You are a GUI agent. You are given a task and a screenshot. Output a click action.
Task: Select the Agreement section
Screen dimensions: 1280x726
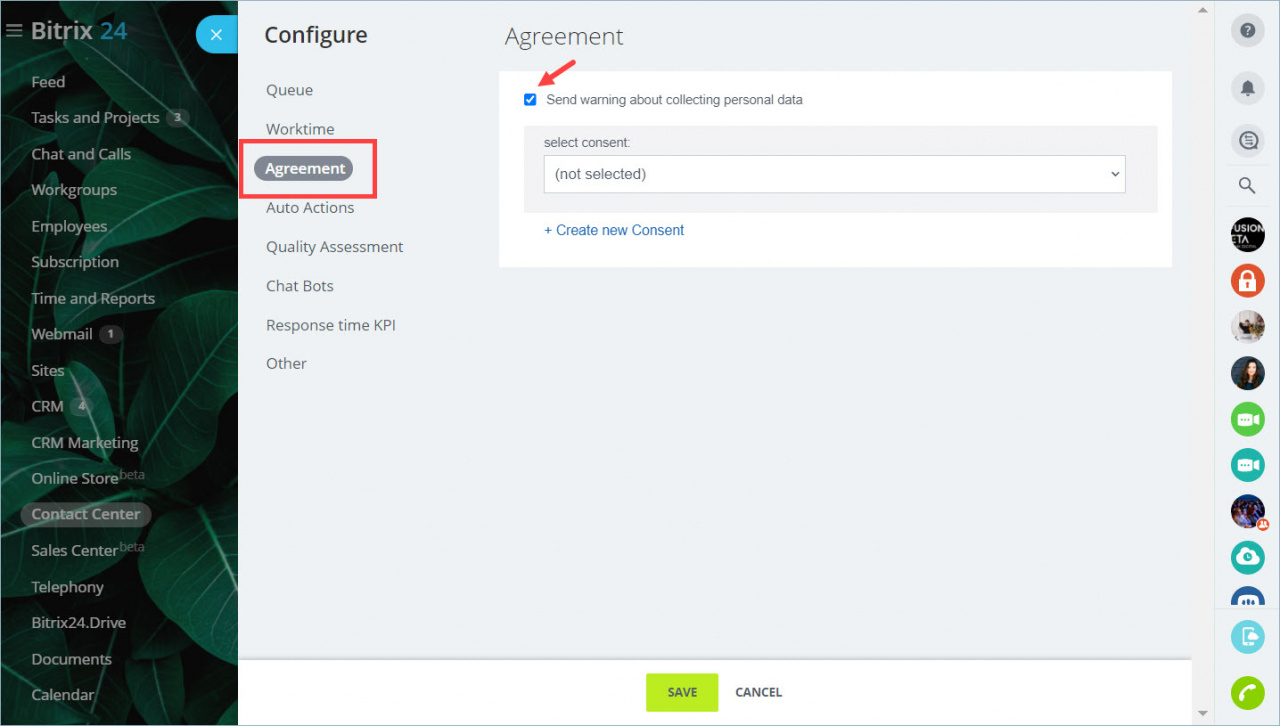click(304, 168)
